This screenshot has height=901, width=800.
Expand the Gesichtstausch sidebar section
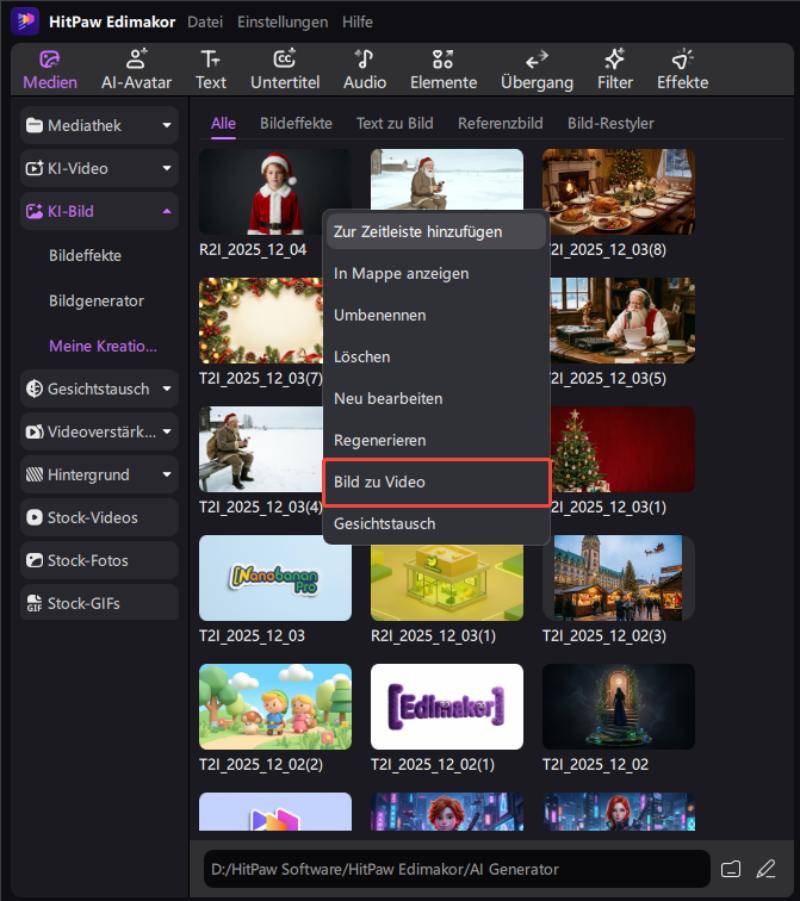[x=99, y=389]
